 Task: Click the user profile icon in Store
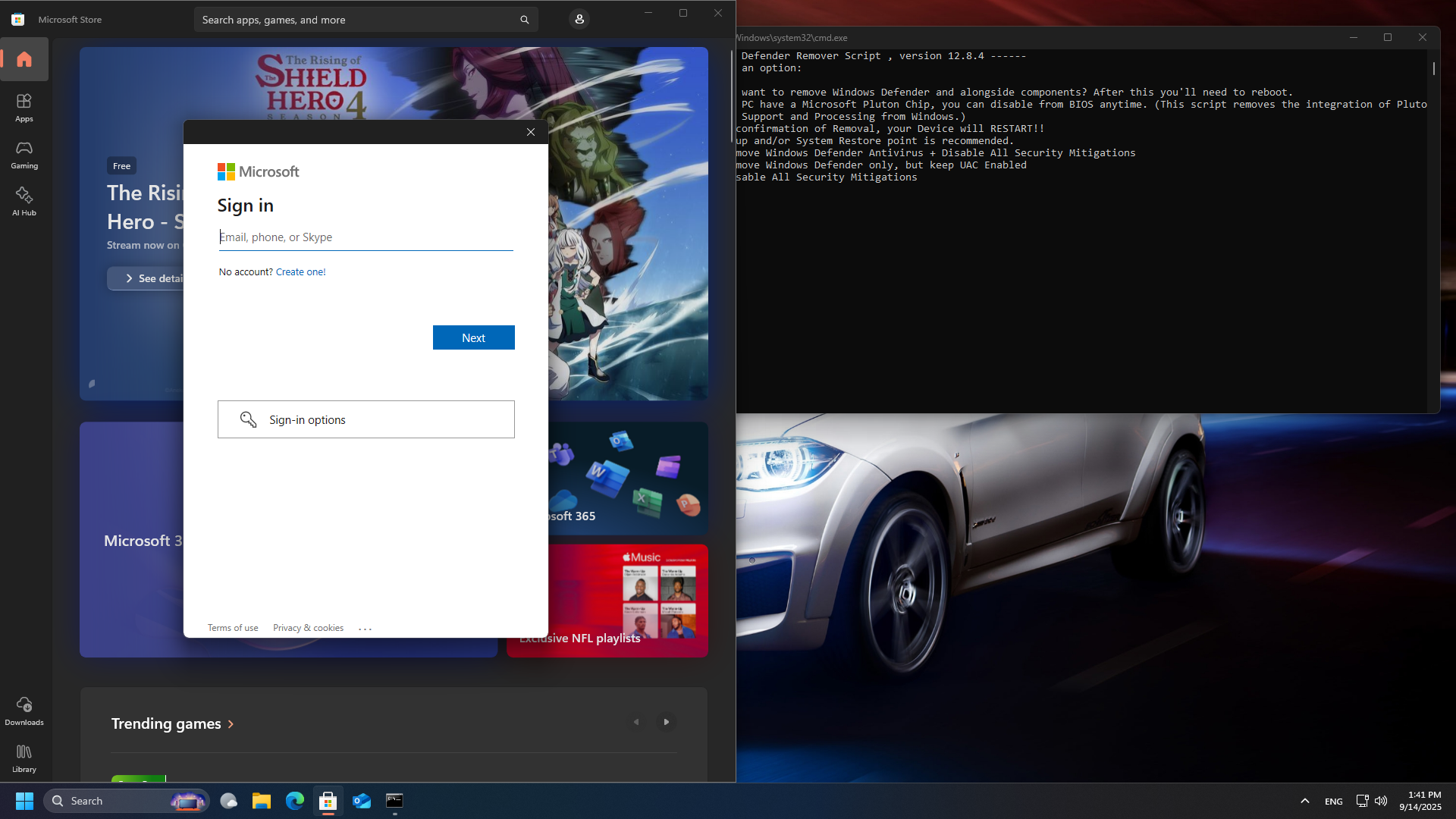point(579,19)
